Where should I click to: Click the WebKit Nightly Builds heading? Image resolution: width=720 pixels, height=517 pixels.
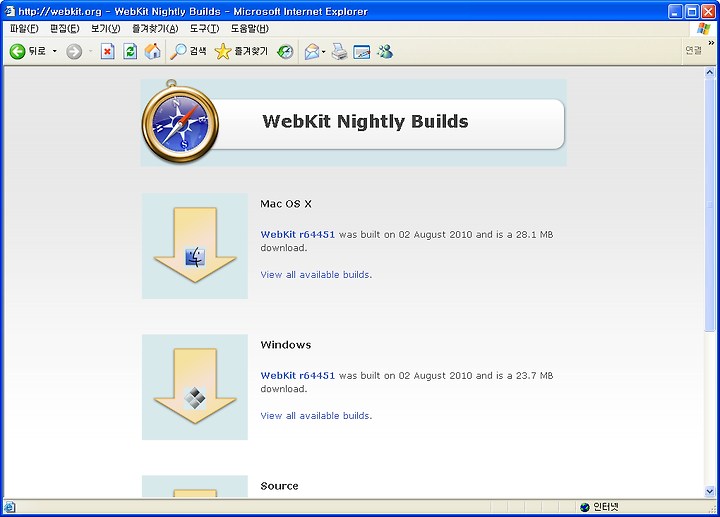pyautogui.click(x=365, y=121)
